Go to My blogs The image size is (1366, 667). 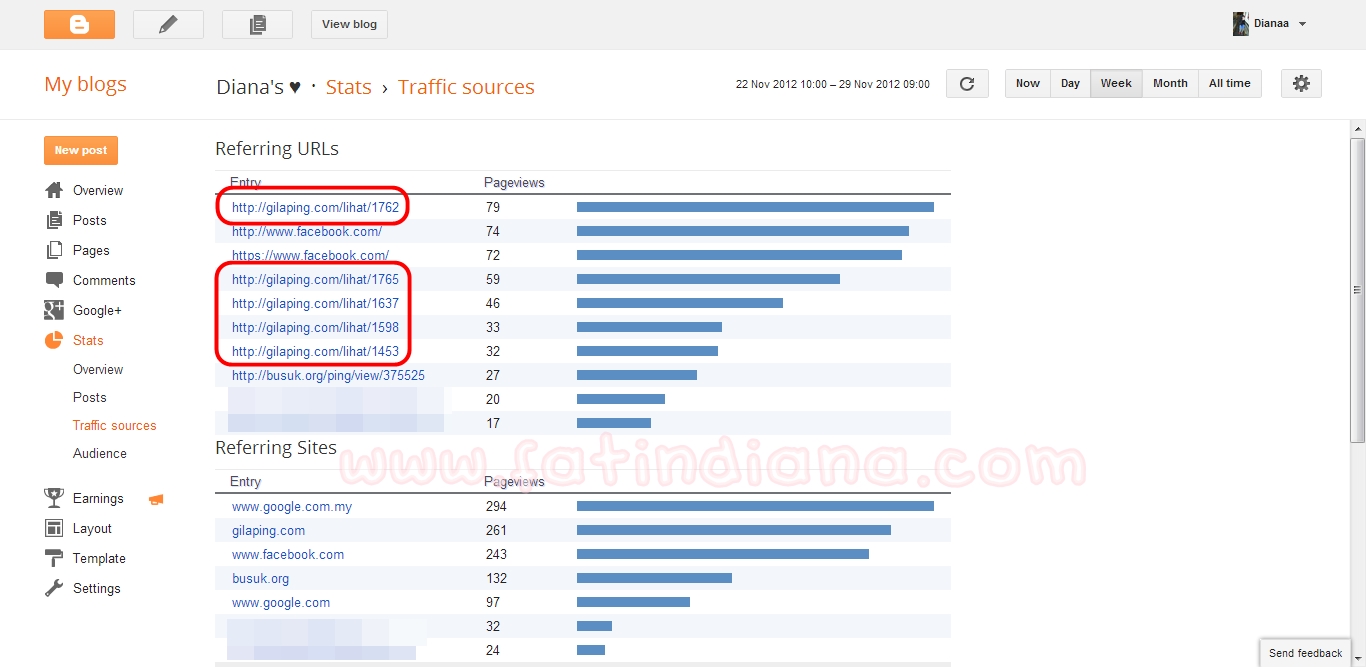point(85,84)
